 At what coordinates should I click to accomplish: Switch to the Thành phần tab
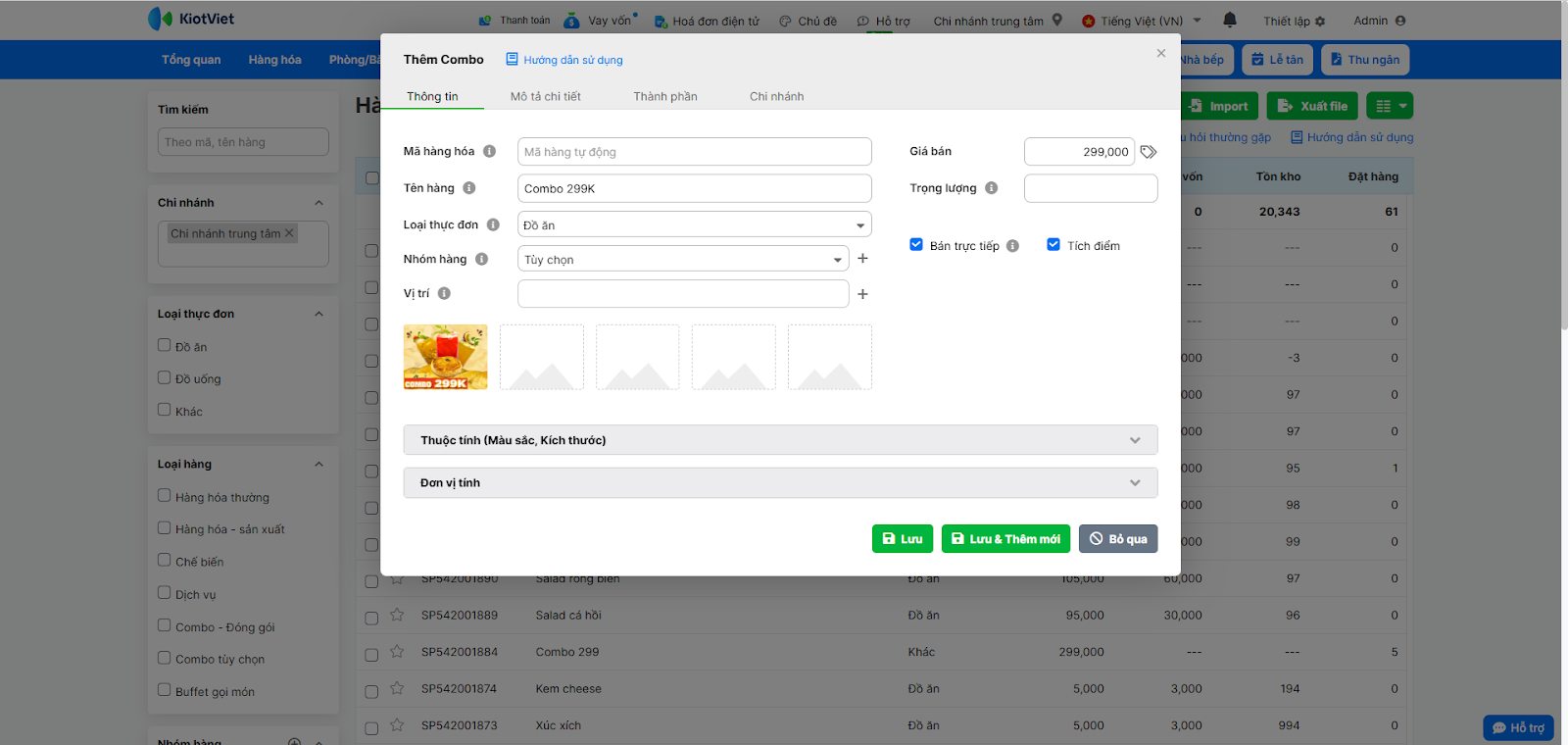coord(665,96)
